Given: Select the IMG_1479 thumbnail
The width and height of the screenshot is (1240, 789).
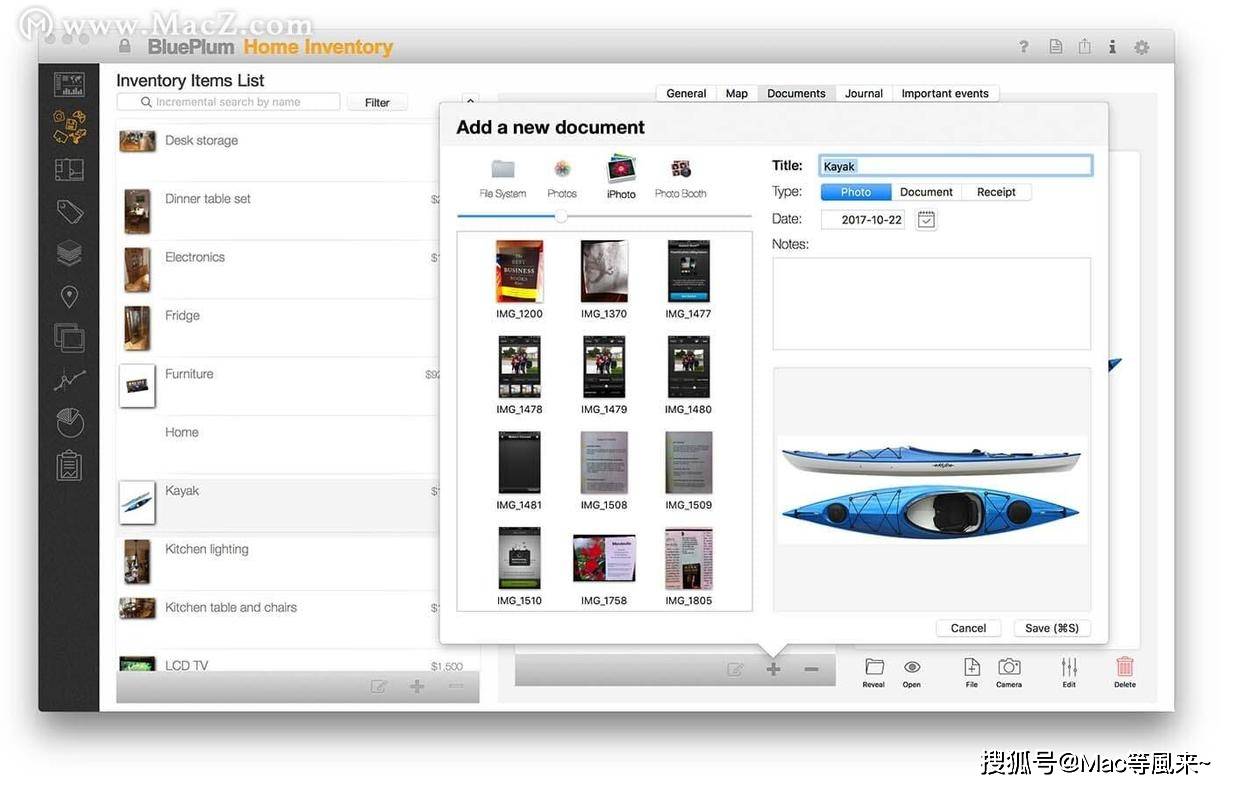Looking at the screenshot, I should pyautogui.click(x=604, y=366).
